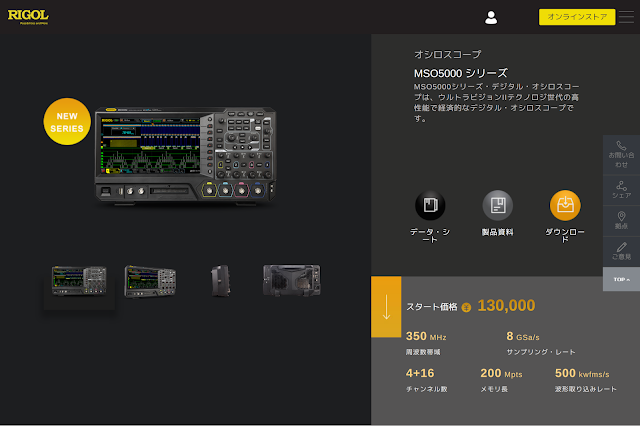Click the スタート価格 label

(x=431, y=307)
